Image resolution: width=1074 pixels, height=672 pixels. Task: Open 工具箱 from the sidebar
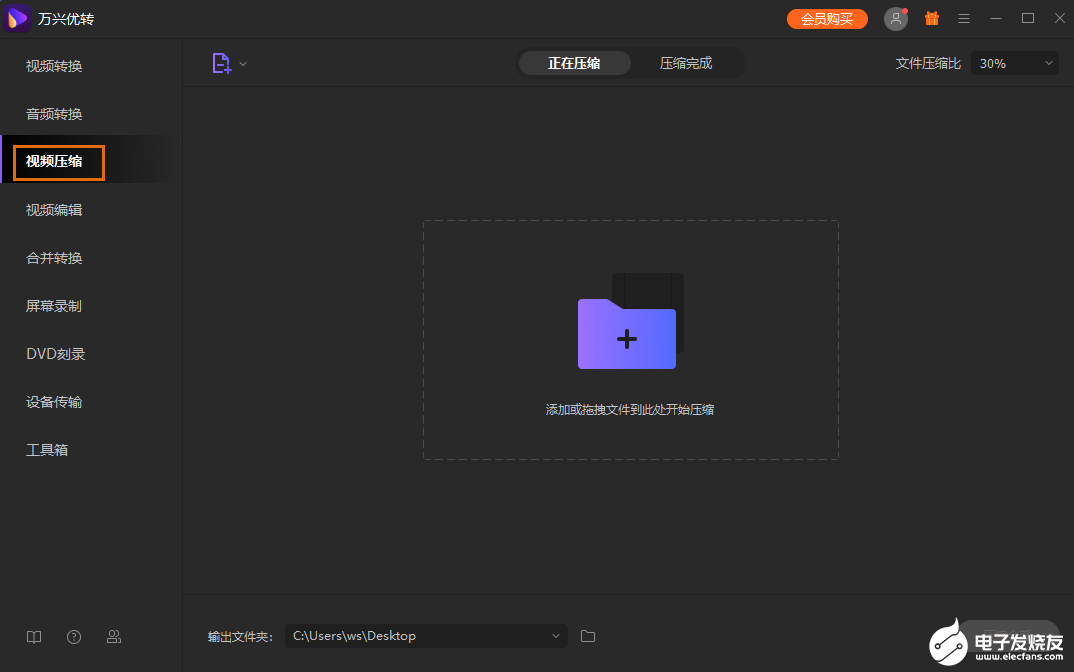point(47,450)
